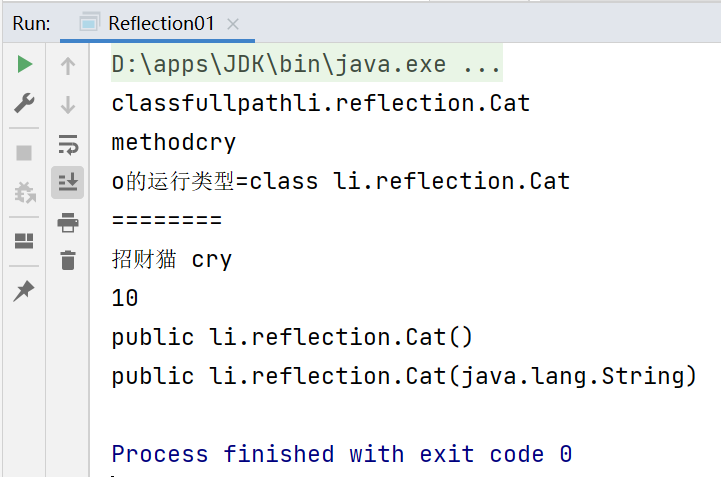
Task: Click the green Rerun play icon
Action: click(x=24, y=64)
